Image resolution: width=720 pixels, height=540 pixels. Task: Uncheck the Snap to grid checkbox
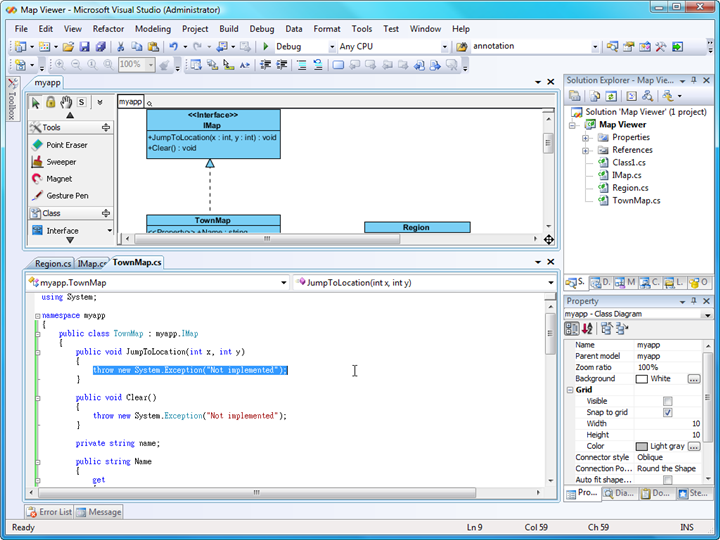pyautogui.click(x=668, y=412)
